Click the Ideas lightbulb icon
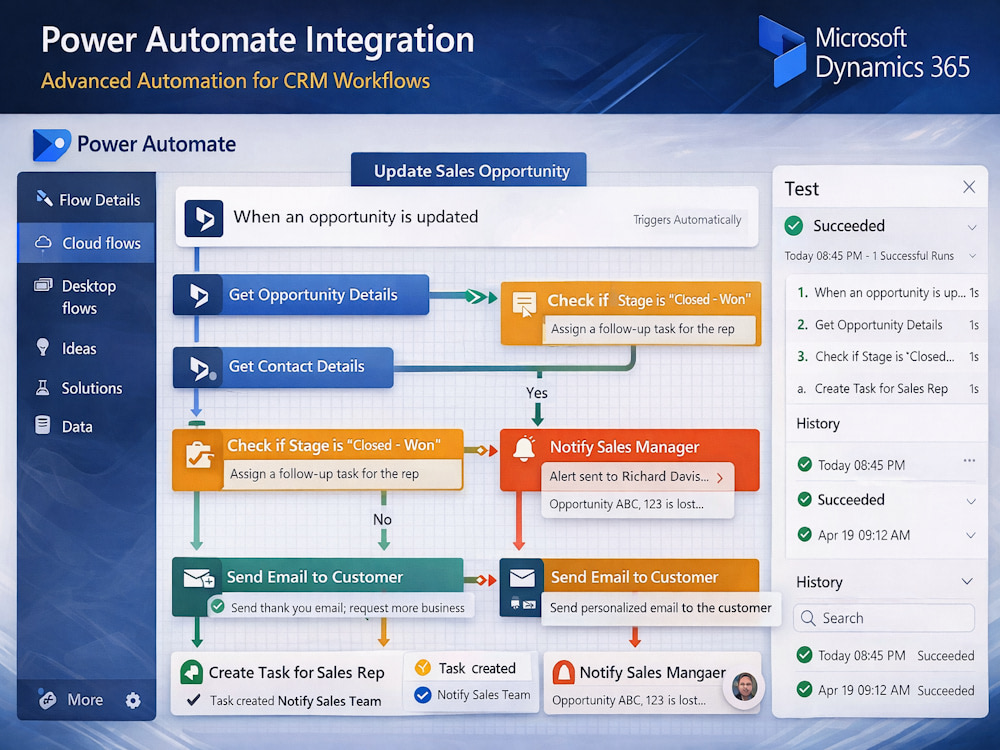Image resolution: width=1000 pixels, height=750 pixels. tap(43, 347)
